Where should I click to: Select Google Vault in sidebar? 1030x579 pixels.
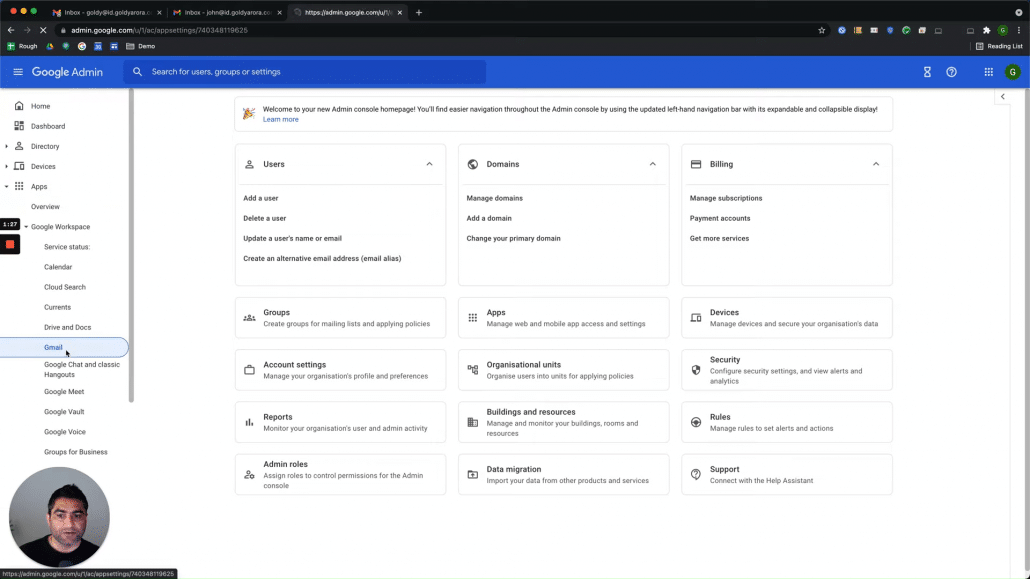tap(64, 411)
